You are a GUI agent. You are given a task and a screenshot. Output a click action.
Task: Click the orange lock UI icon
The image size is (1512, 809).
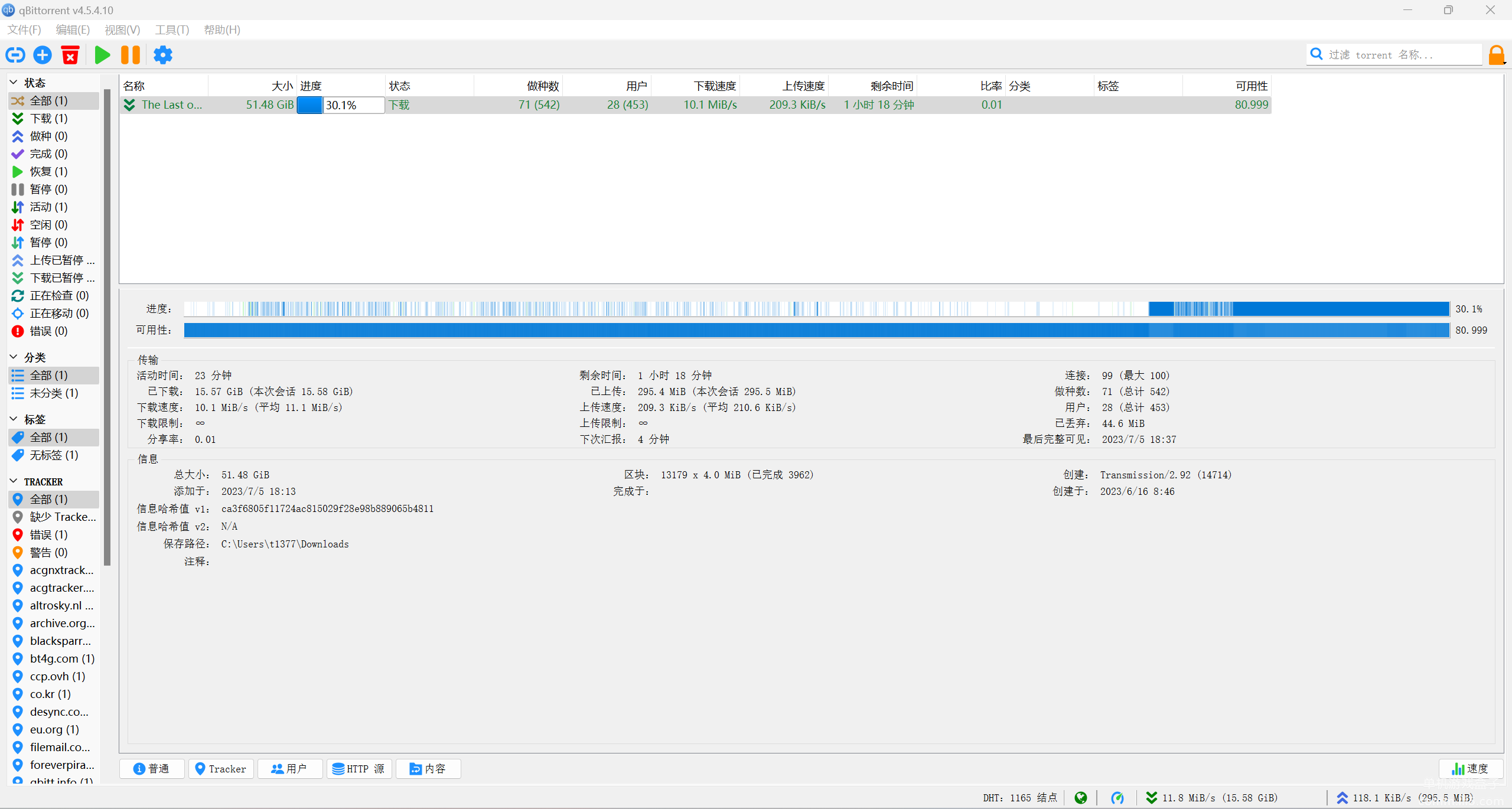coord(1497,55)
